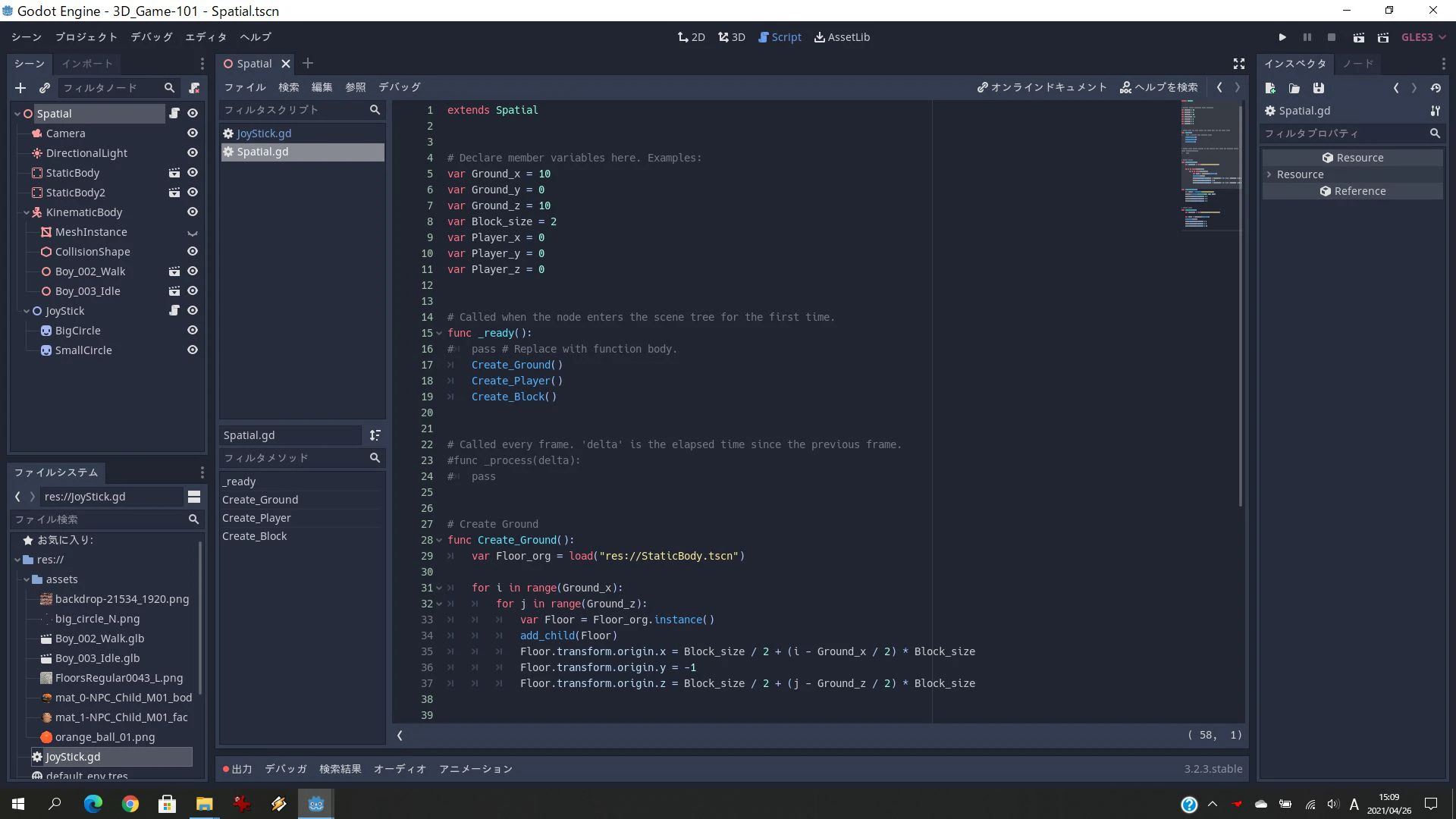Toggle alphabetical sorting of method list

pos(375,435)
